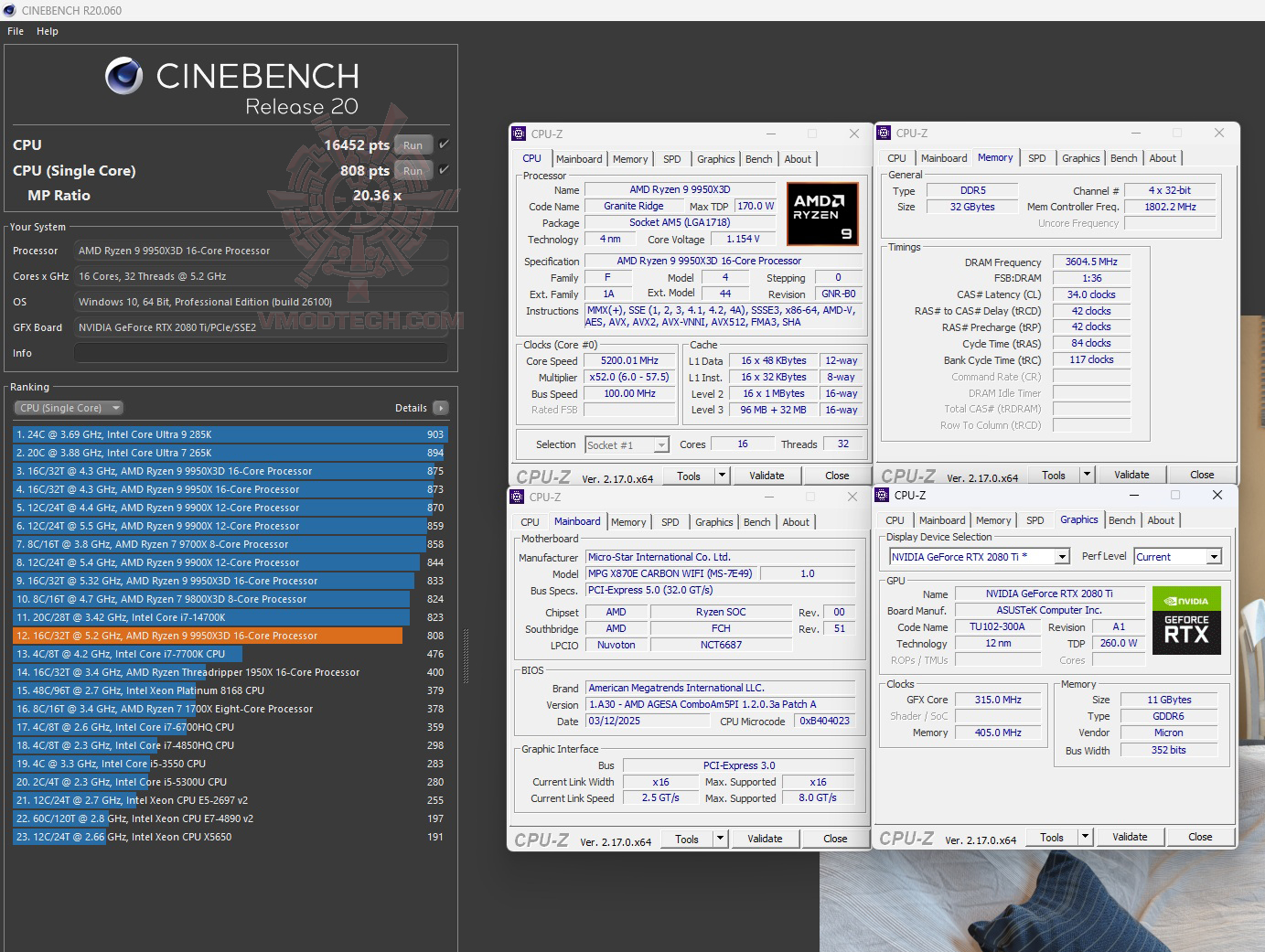Click the Cinebench icon in the title bar
The height and width of the screenshot is (952, 1265).
(x=10, y=10)
